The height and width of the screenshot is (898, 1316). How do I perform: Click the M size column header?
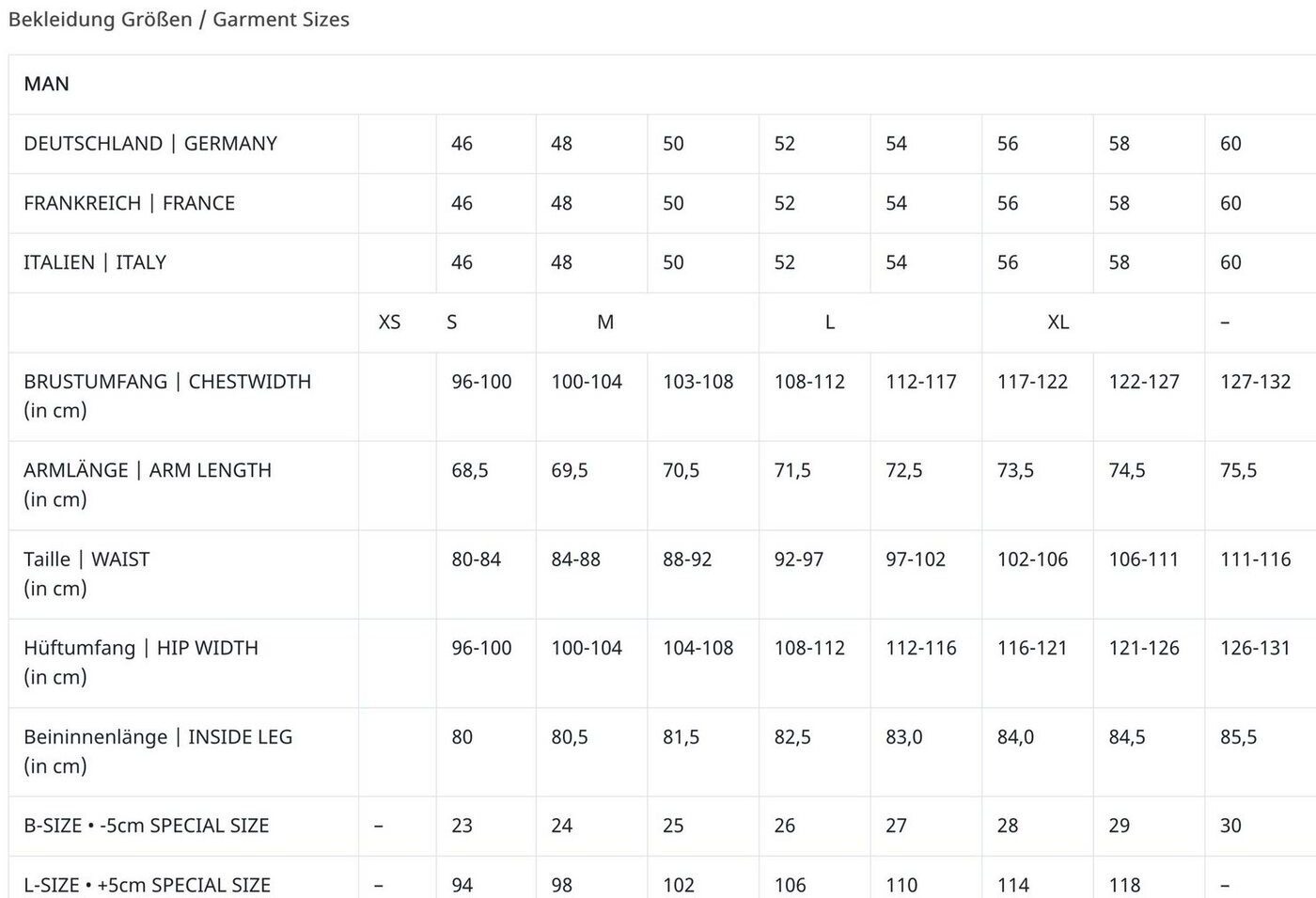tap(605, 323)
